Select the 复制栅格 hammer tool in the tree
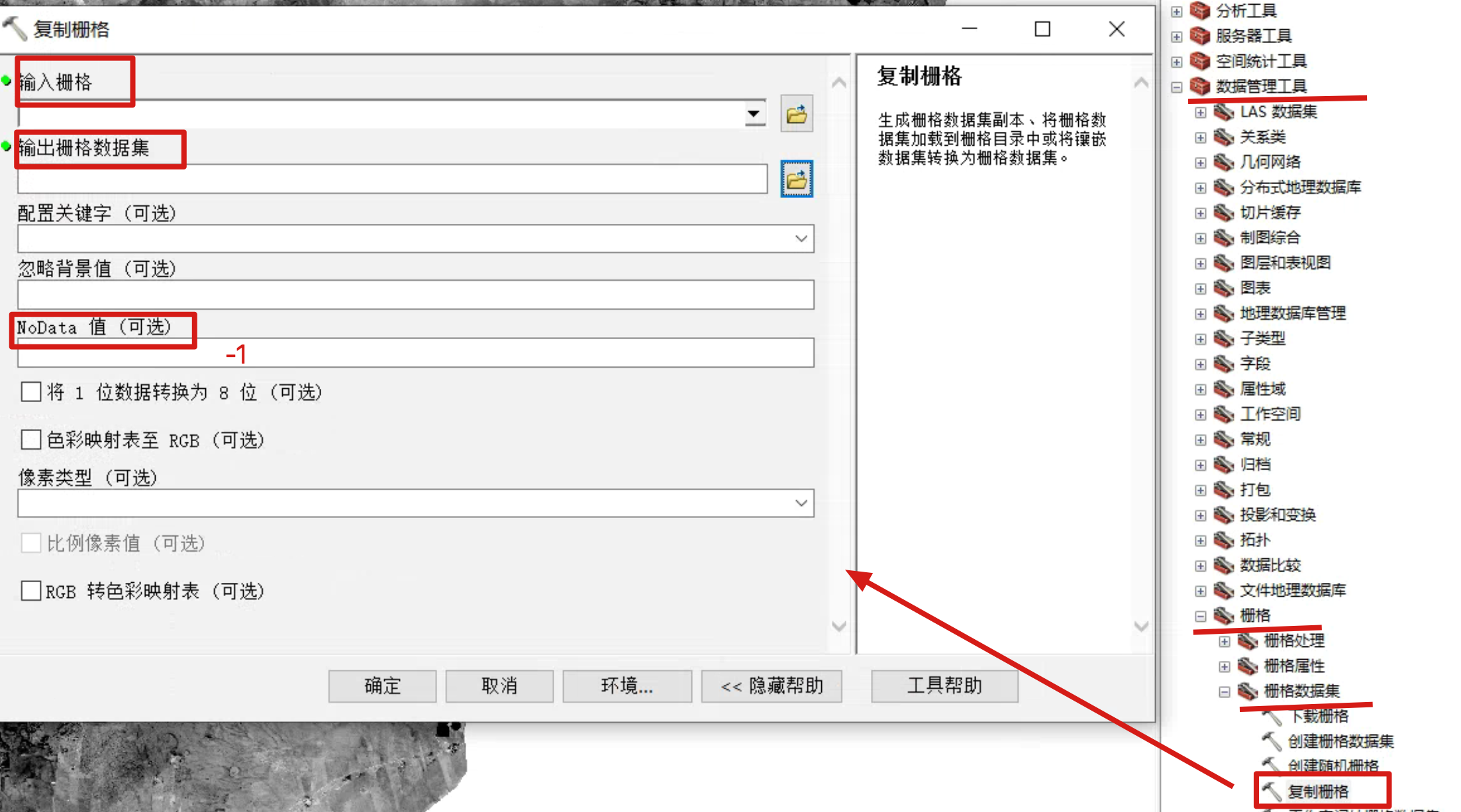This screenshot has height=812, width=1461. coord(1318,790)
